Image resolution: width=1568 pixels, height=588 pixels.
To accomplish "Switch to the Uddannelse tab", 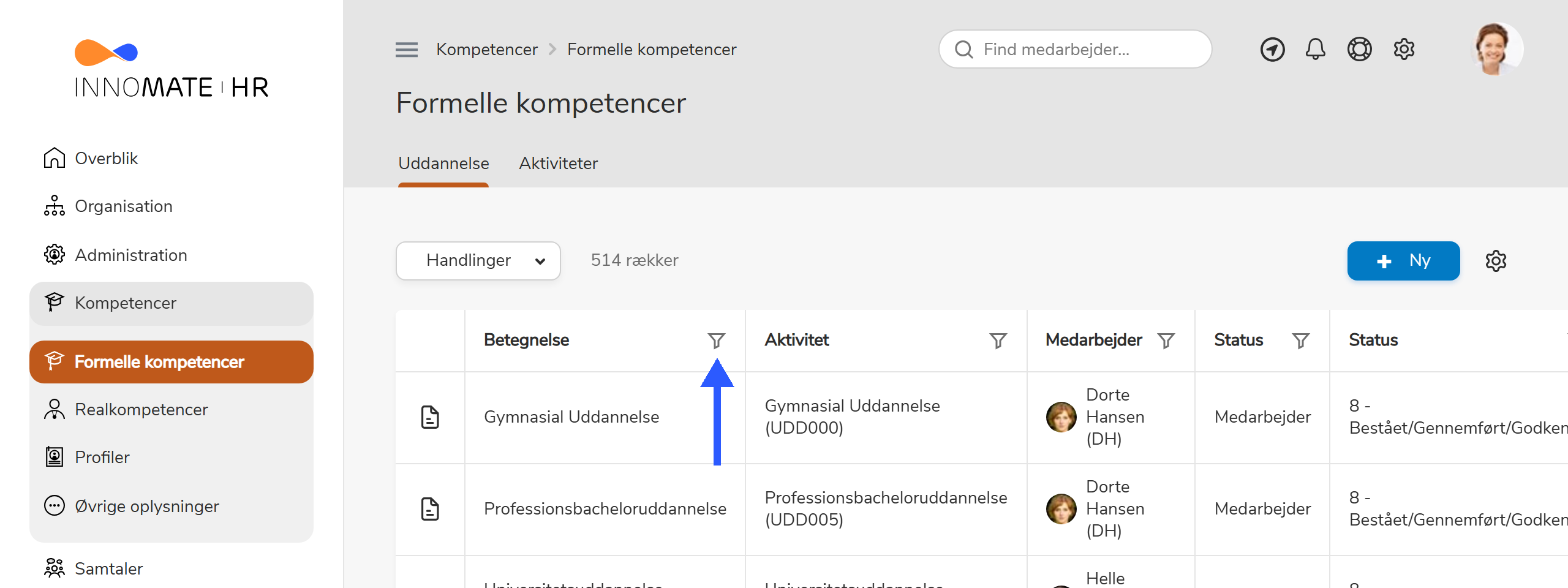I will coord(443,164).
